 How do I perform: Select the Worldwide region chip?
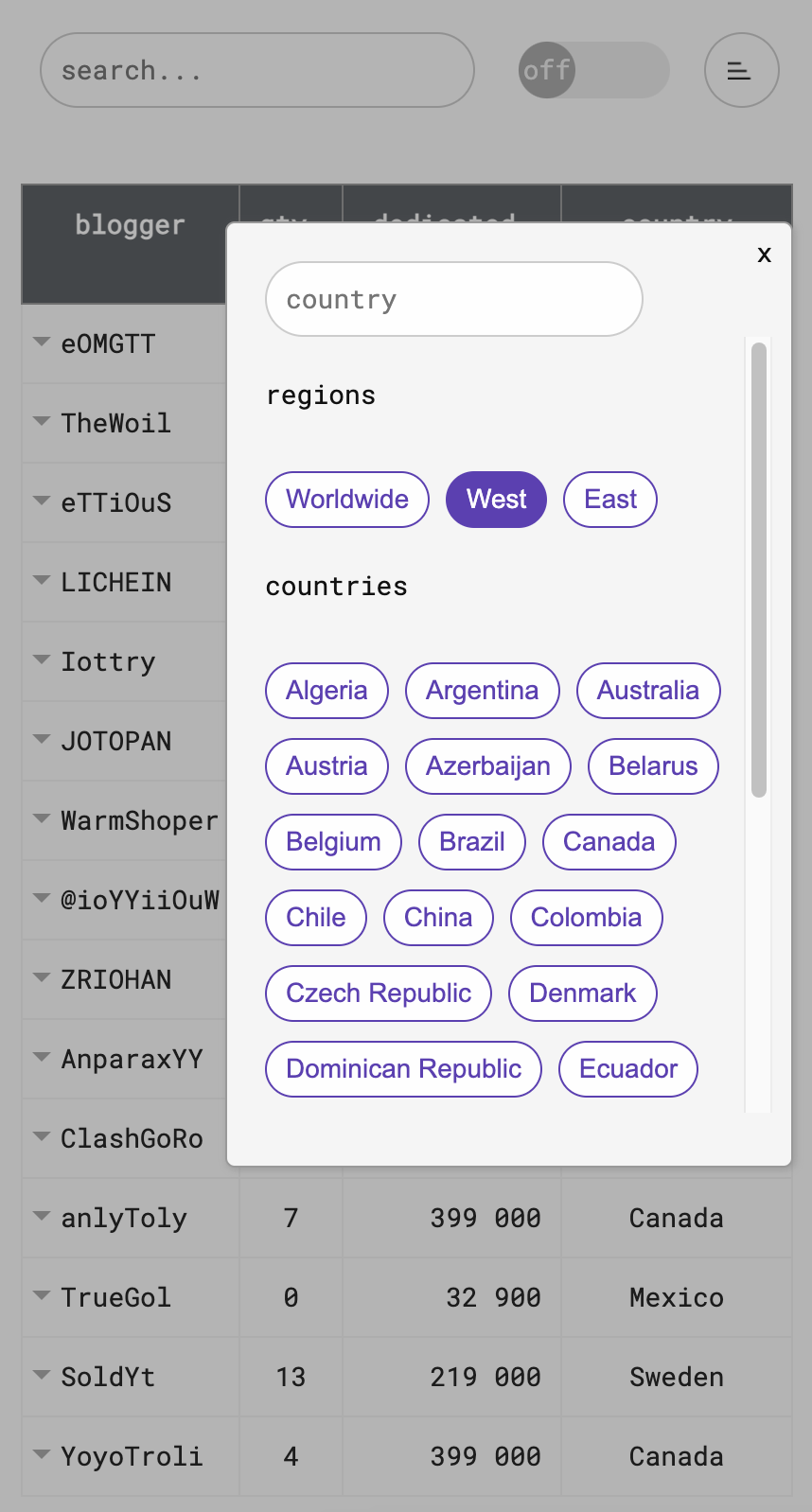point(347,500)
